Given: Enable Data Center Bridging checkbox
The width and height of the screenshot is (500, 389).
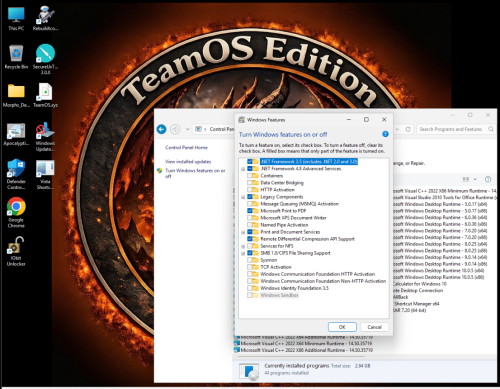Looking at the screenshot, I should (x=250, y=183).
